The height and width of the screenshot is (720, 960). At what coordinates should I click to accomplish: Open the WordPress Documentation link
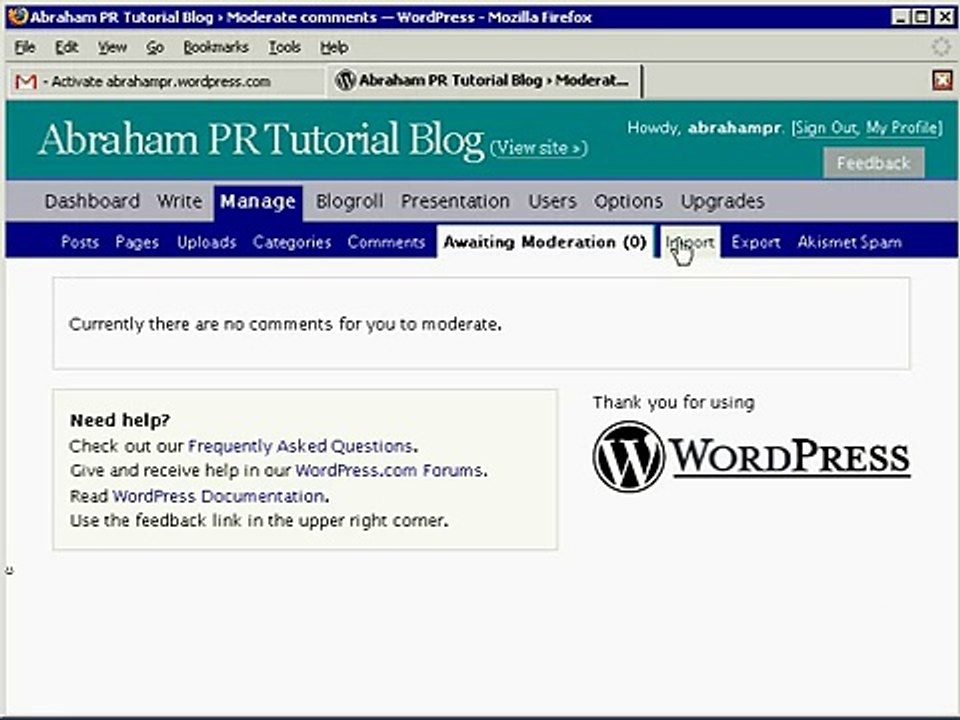tap(219, 496)
